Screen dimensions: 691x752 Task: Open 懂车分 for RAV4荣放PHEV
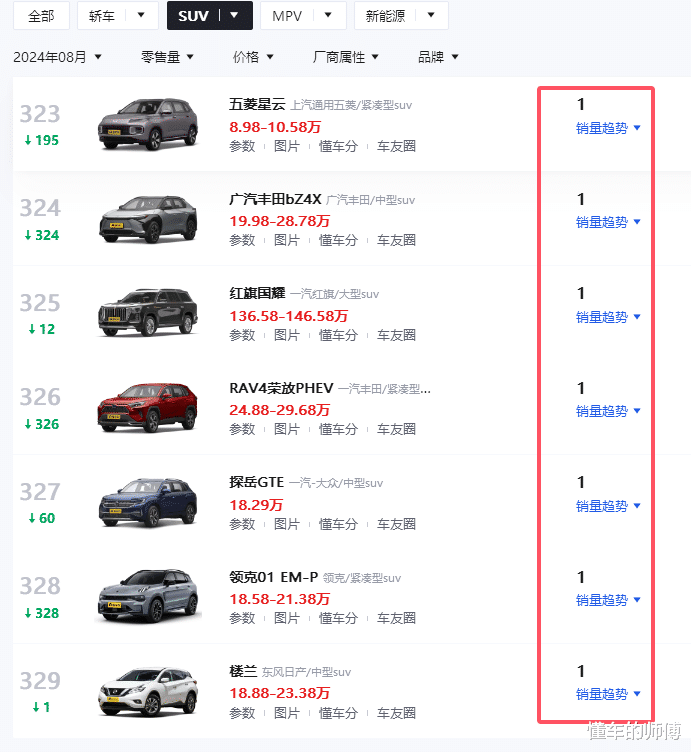tap(339, 429)
